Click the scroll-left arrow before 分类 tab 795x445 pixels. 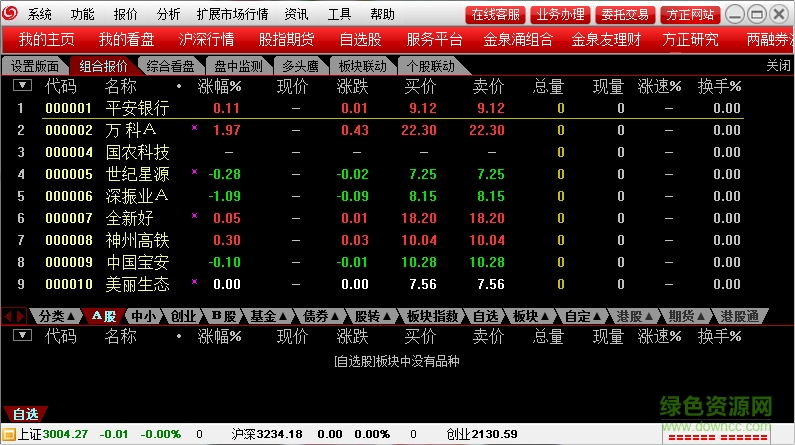pos(8,316)
